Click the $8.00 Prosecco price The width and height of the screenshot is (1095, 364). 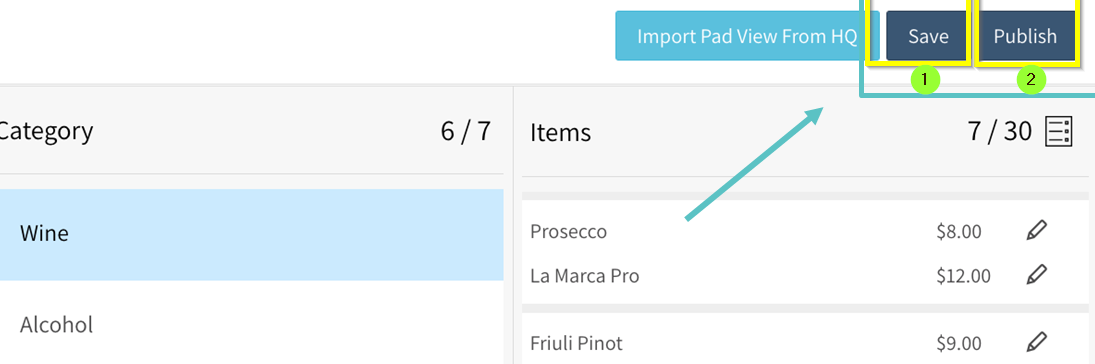pos(959,232)
